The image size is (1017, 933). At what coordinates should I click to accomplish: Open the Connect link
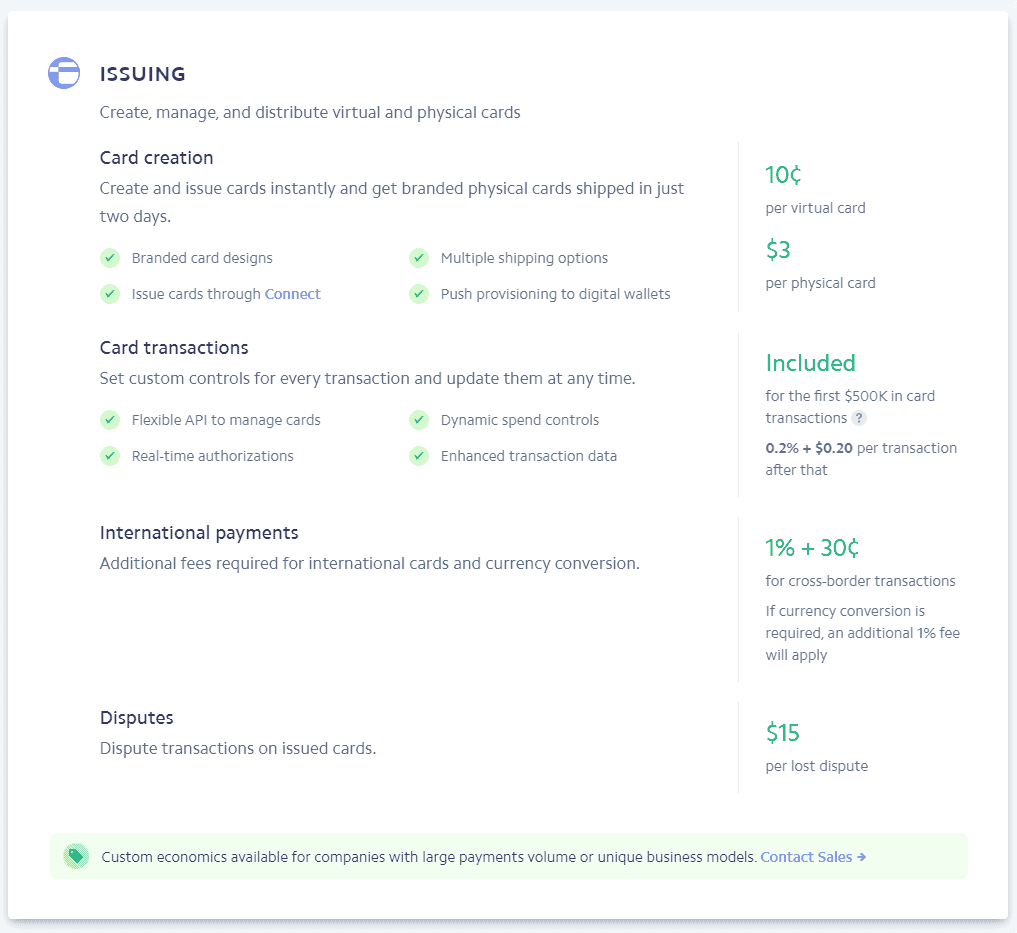[293, 294]
